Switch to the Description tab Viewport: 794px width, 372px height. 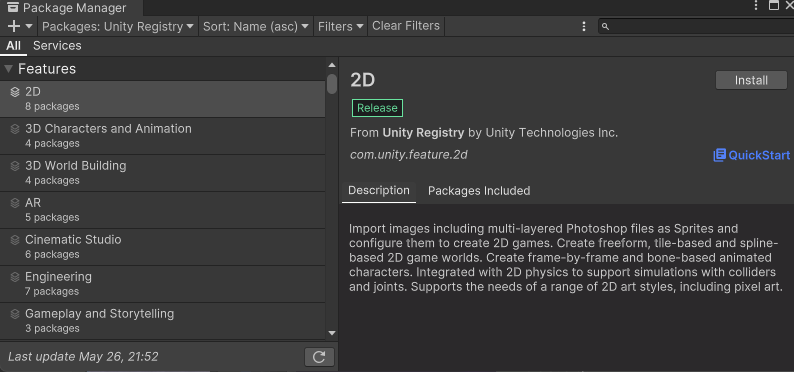click(x=379, y=191)
